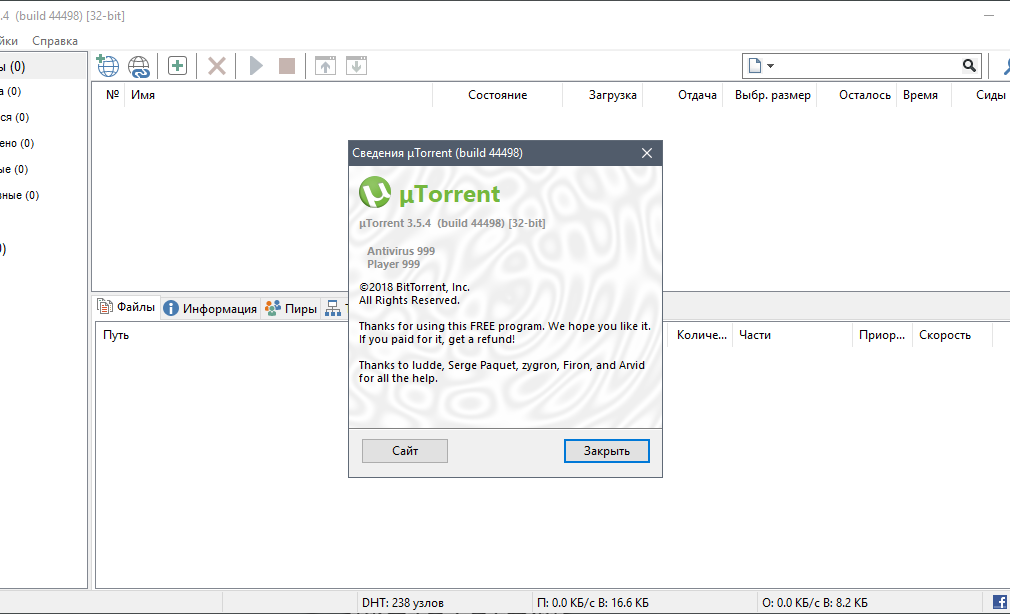Image resolution: width=1010 pixels, height=614 pixels.
Task: Switch to the Пиры tab
Action: (x=291, y=309)
